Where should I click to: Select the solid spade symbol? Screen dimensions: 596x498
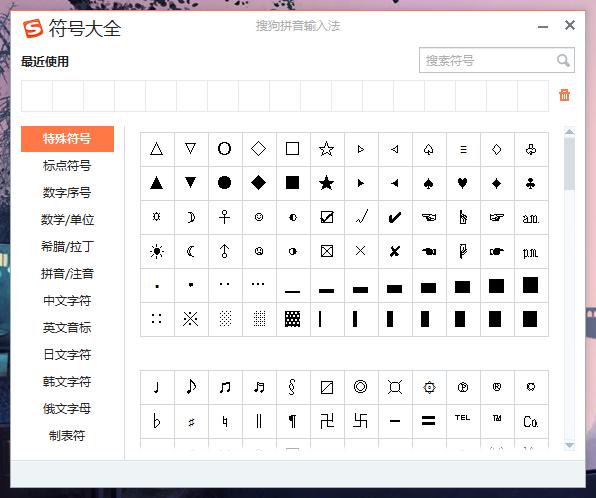point(428,183)
